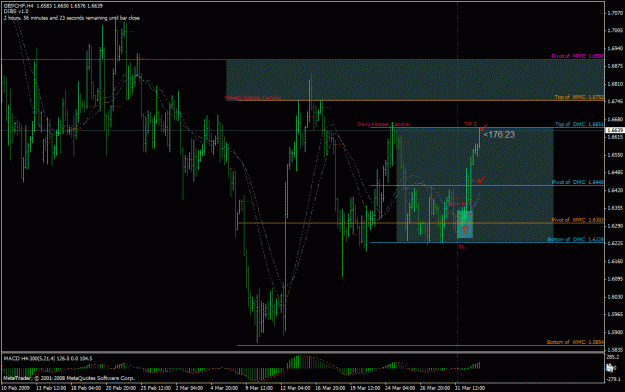
Task: Click the 13 Feb 12:00 time axis label
Action: click(51, 388)
